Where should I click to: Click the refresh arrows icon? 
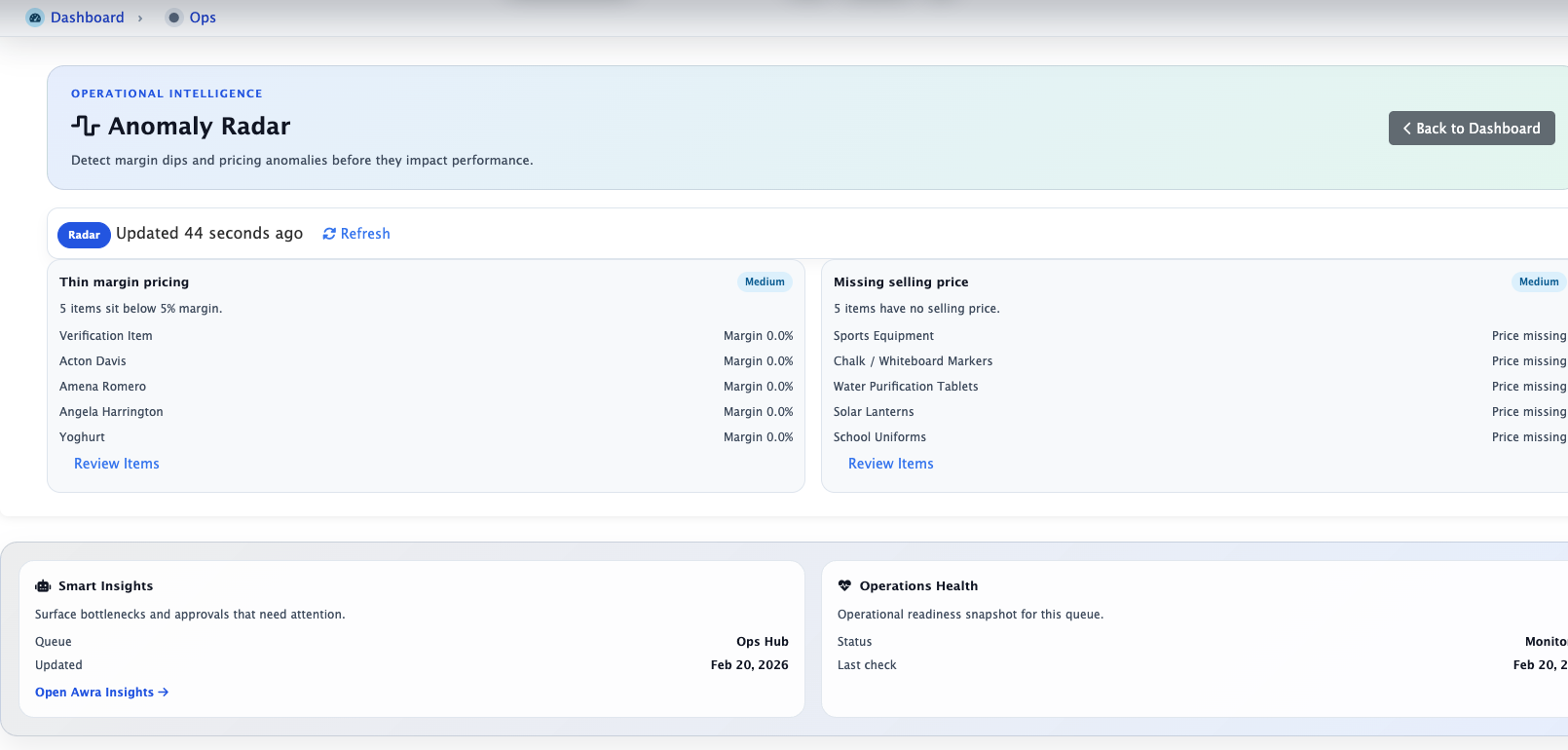coord(329,234)
